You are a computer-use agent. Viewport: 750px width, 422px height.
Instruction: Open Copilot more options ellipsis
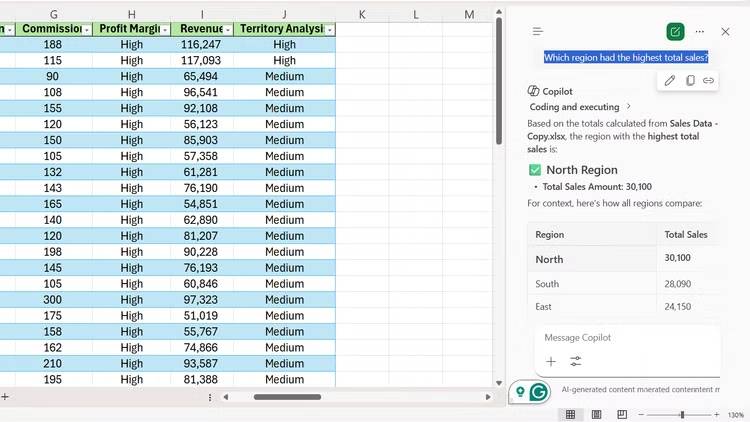[700, 32]
